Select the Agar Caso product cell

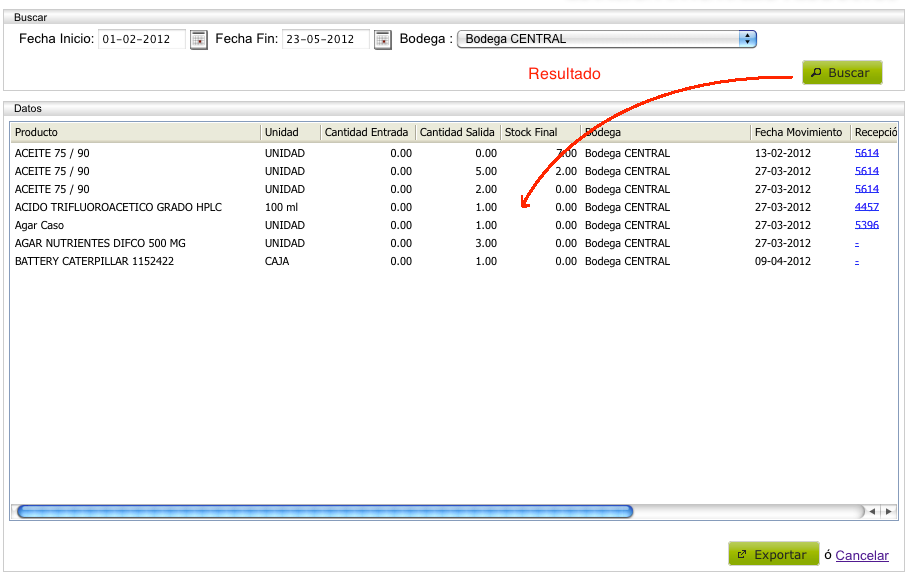(x=39, y=225)
